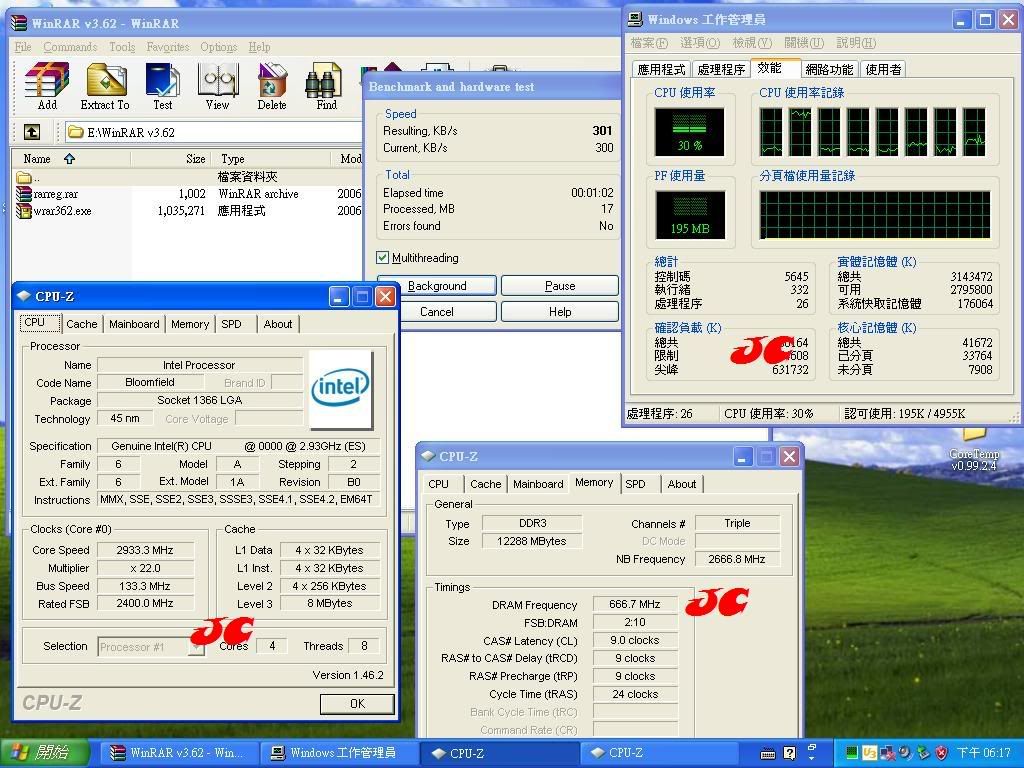Click the folder icon in WinRAR address bar
This screenshot has height=768, width=1024.
[x=75, y=133]
